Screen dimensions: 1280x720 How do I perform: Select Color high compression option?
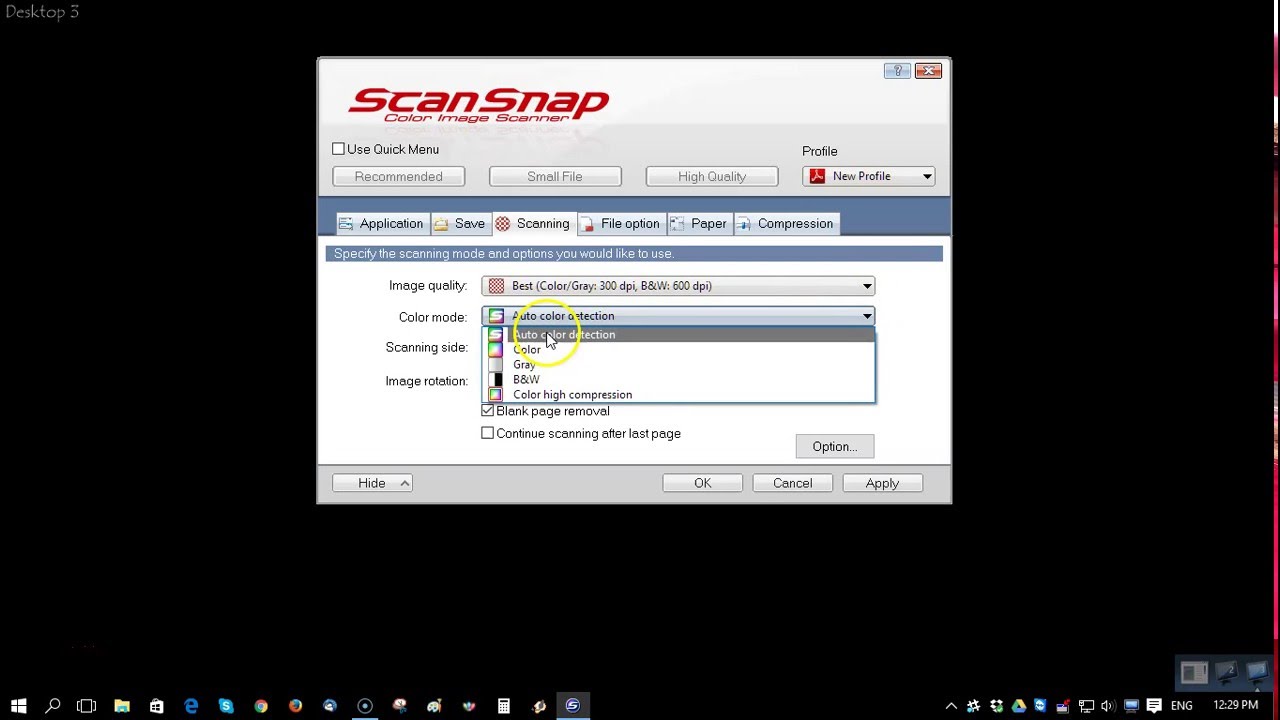coord(678,395)
